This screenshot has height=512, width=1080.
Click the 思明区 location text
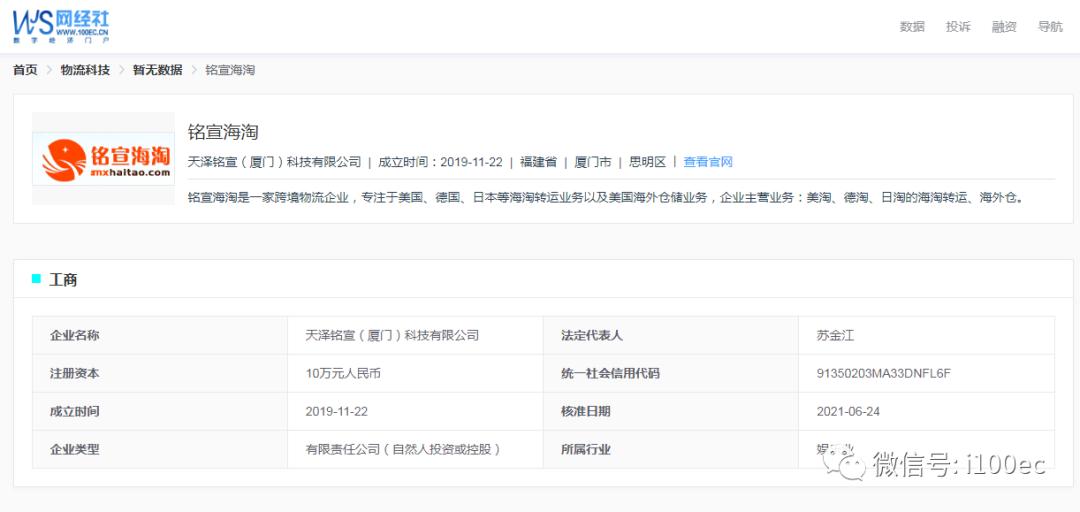647,162
